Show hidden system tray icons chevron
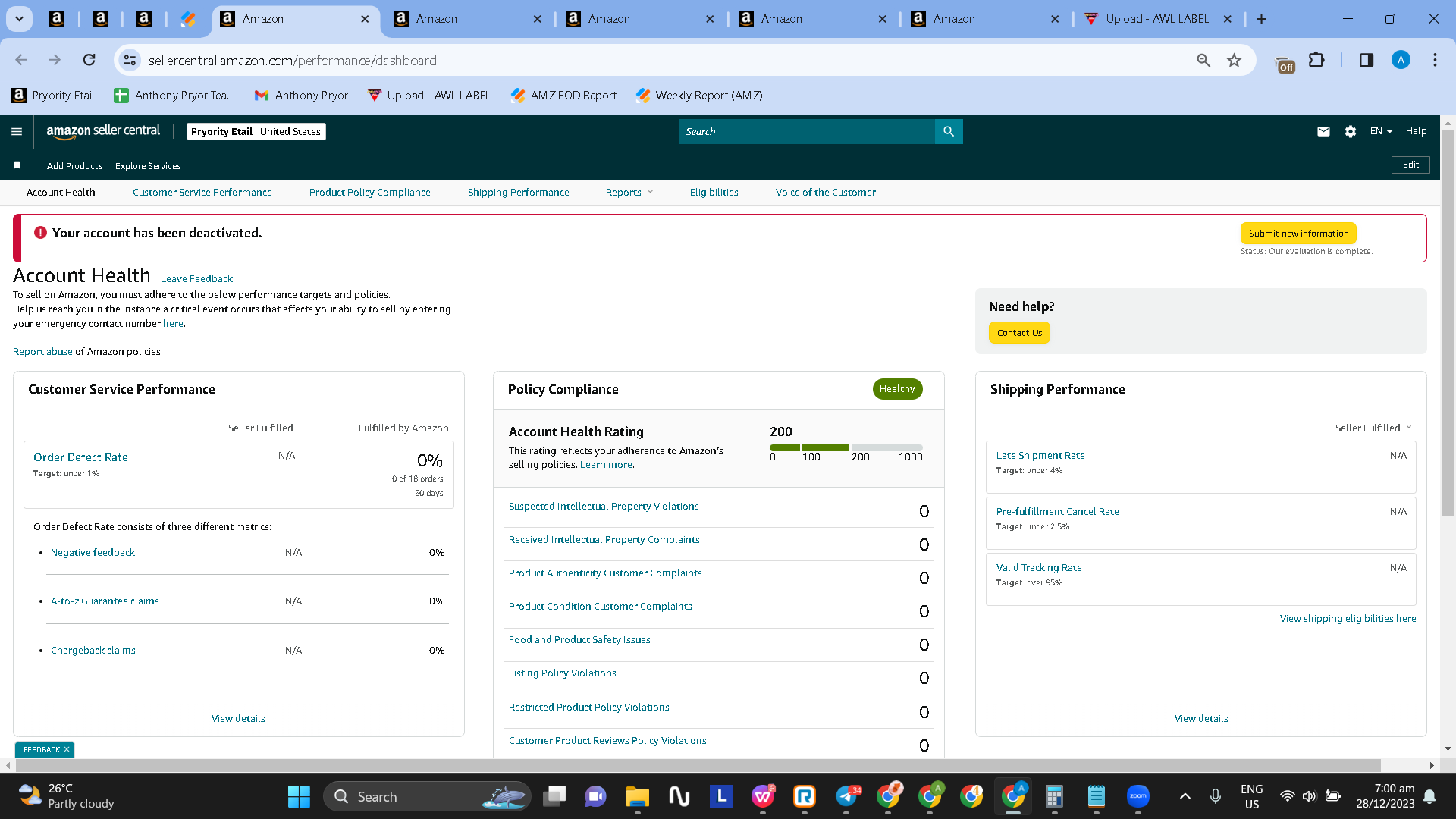The image size is (1456, 819). coord(1185,796)
